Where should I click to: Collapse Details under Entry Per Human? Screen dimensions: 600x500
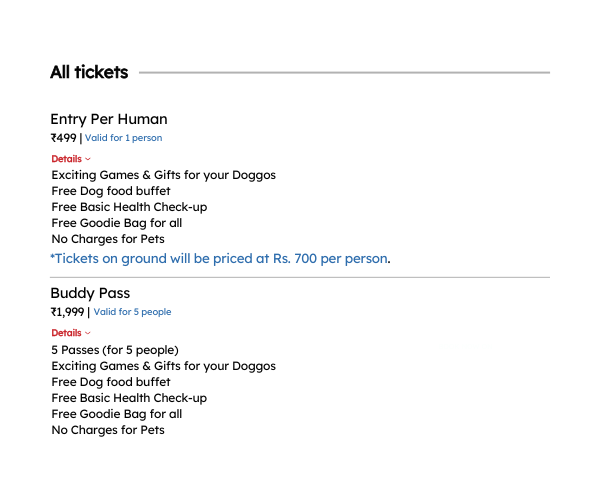point(71,159)
